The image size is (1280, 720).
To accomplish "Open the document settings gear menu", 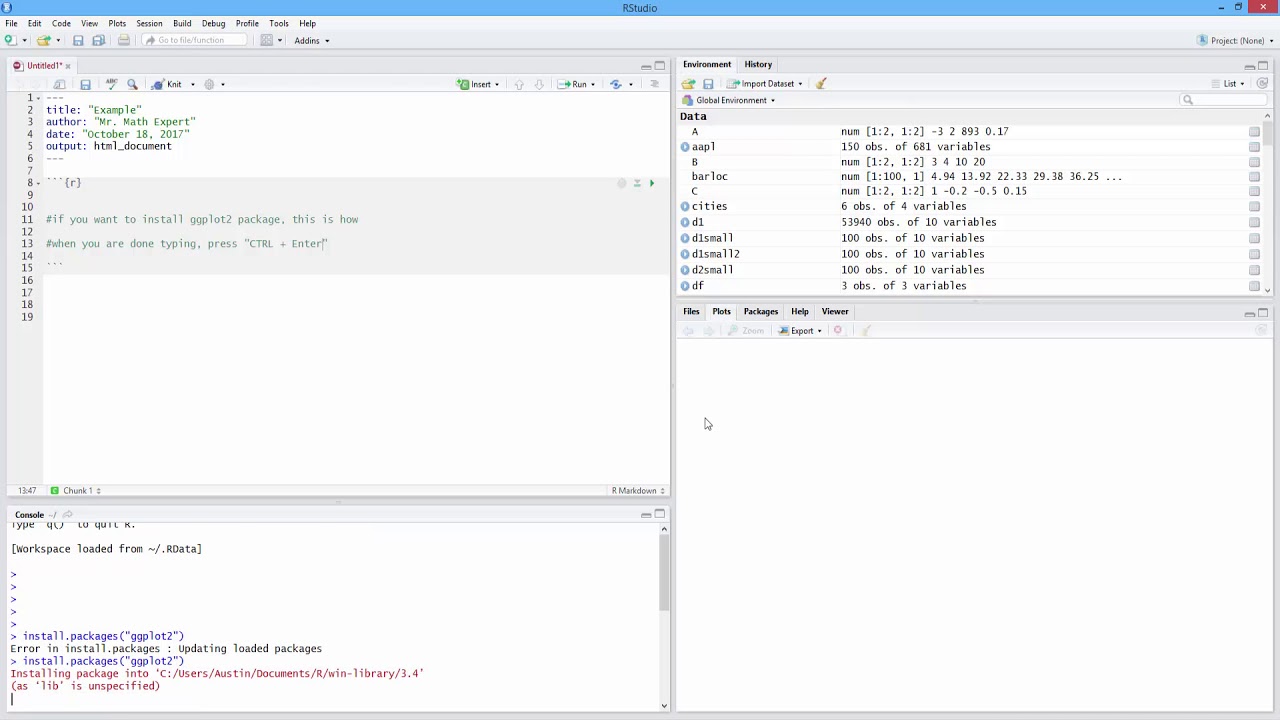I will pos(209,84).
